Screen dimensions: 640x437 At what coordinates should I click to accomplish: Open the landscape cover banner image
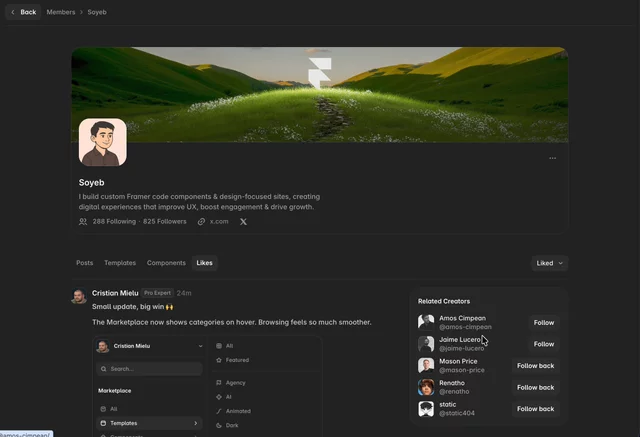(x=320, y=95)
